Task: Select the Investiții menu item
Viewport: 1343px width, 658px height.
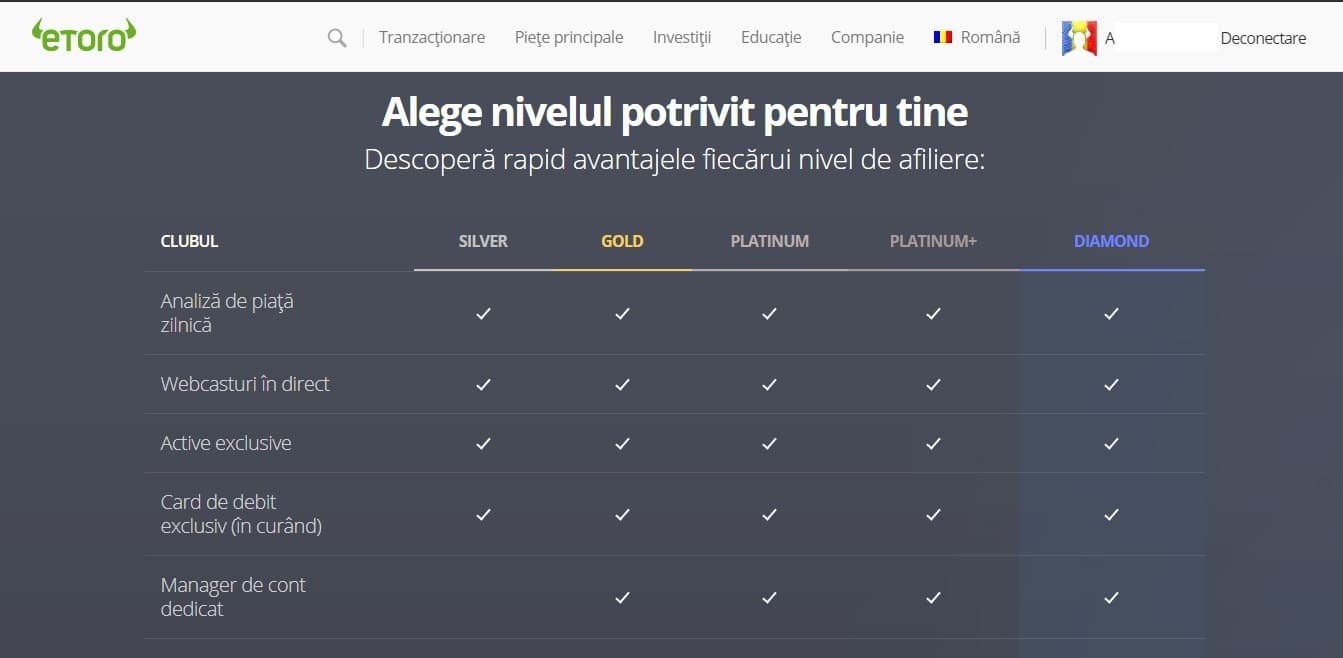Action: pos(682,37)
